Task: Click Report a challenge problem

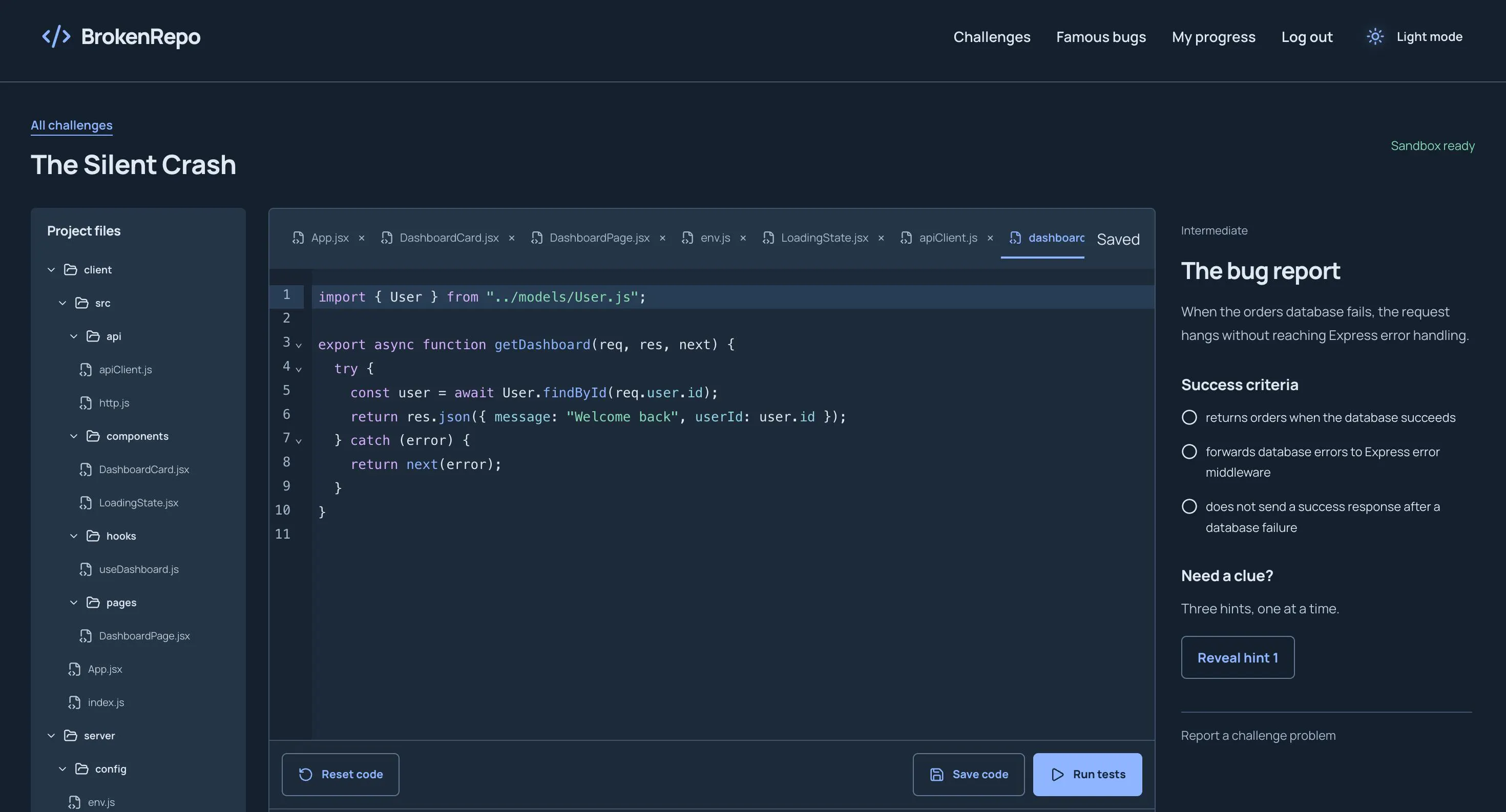Action: [1258, 736]
